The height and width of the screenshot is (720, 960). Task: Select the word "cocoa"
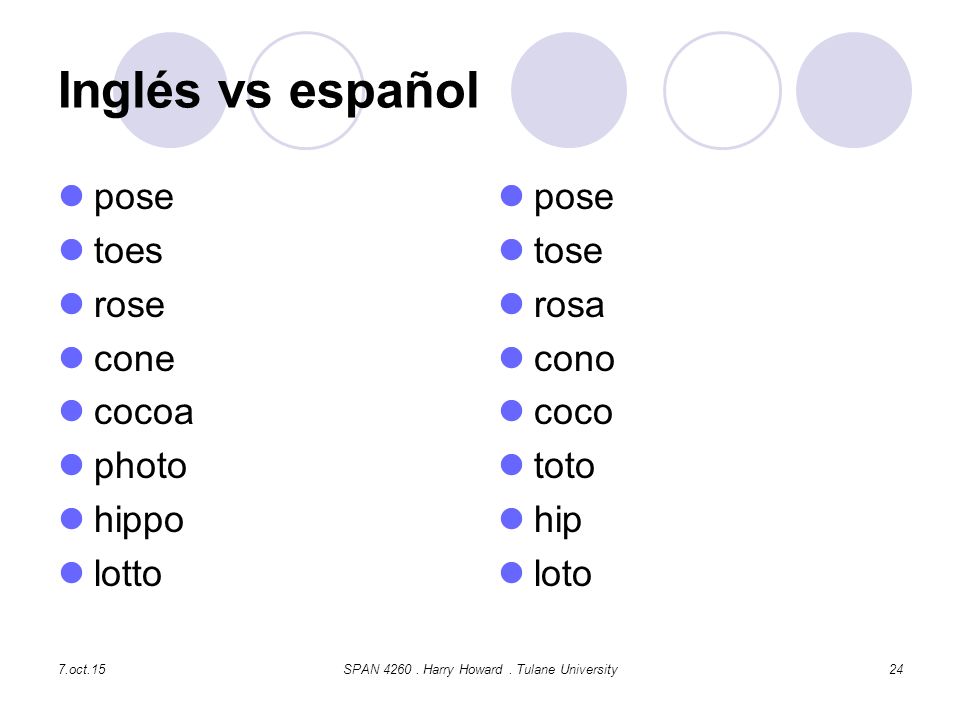point(143,413)
